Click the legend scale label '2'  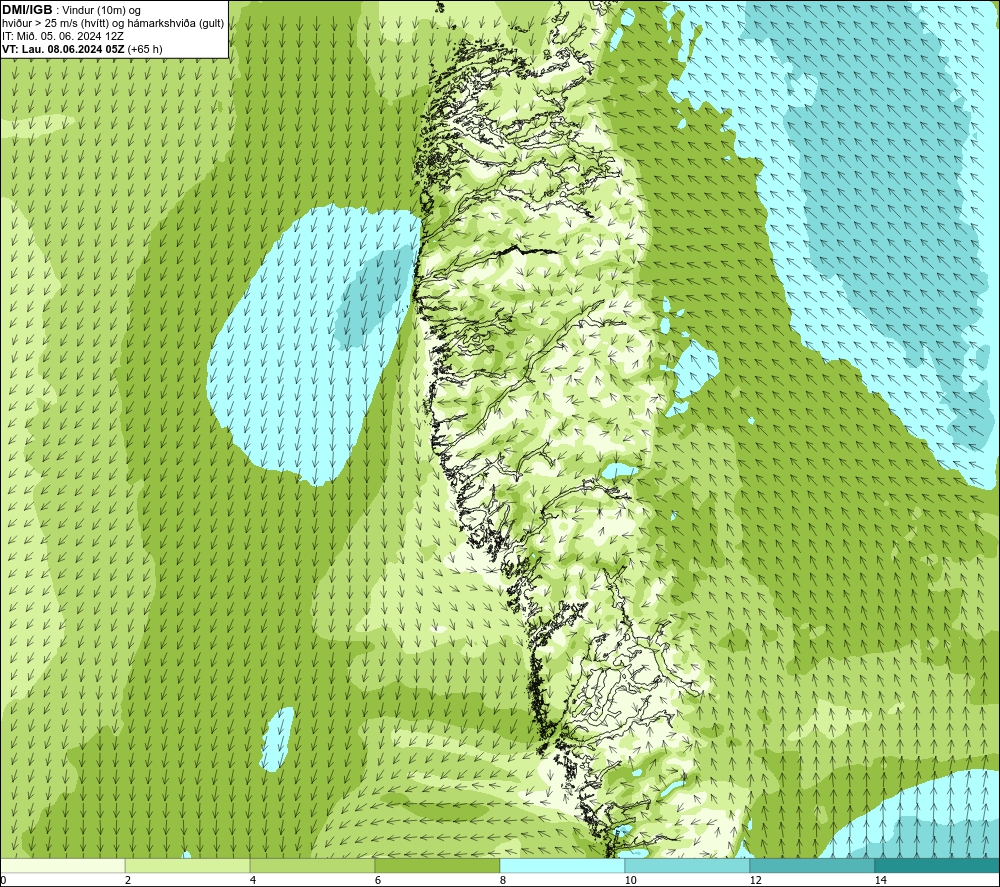tap(128, 880)
